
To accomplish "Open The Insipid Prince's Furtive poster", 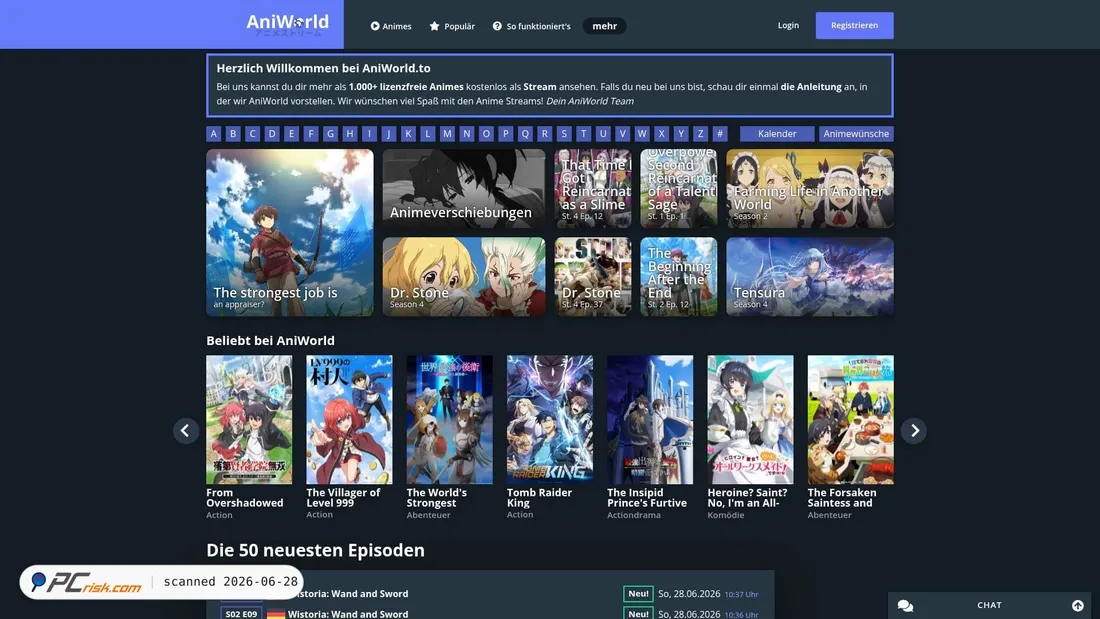I will click(x=650, y=420).
